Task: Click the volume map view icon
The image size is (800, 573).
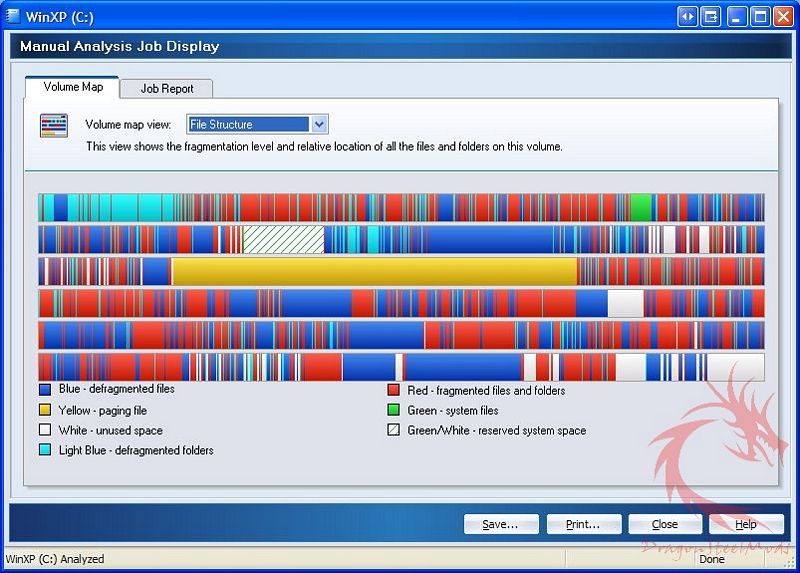Action: coord(53,126)
